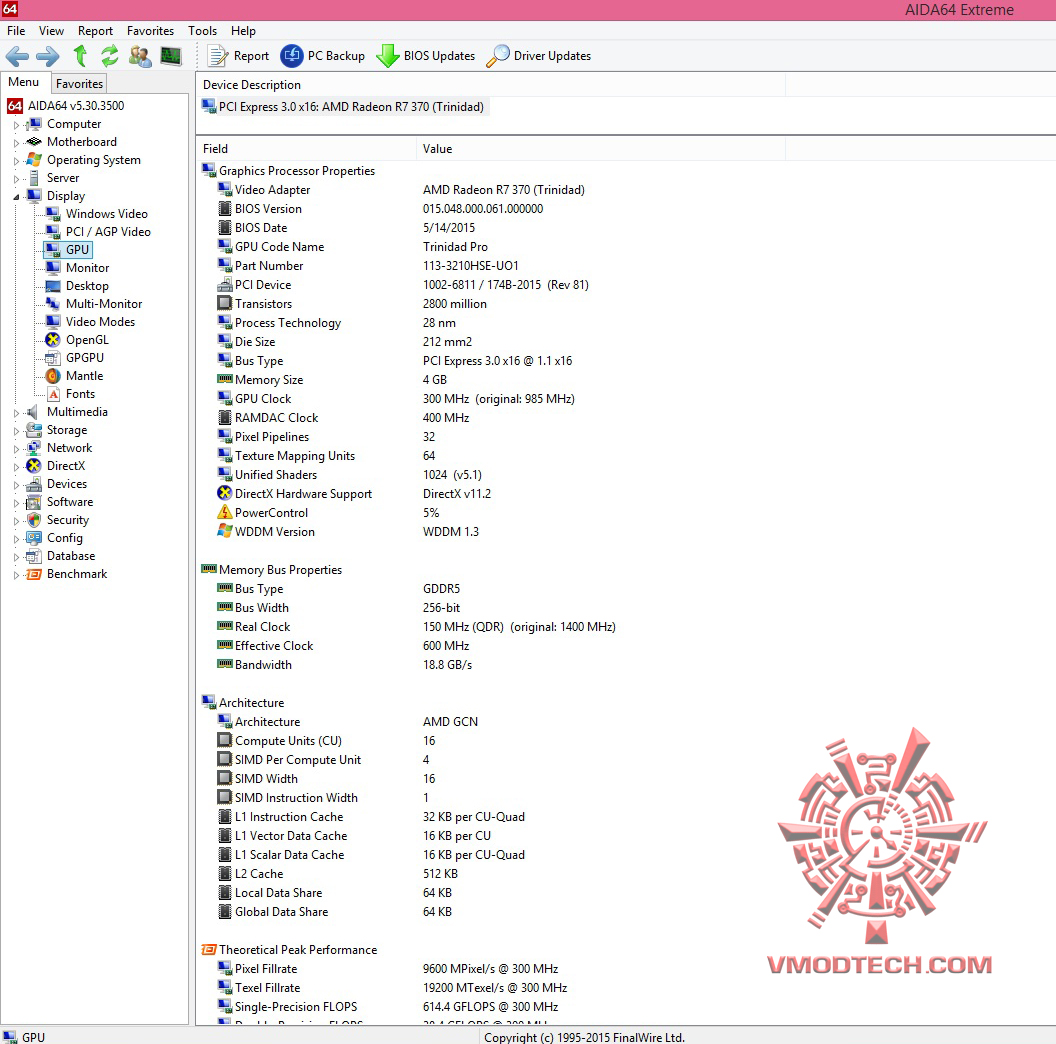Screen dimensions: 1056x1044
Task: Click the Report toolbar button label
Action: [x=251, y=56]
